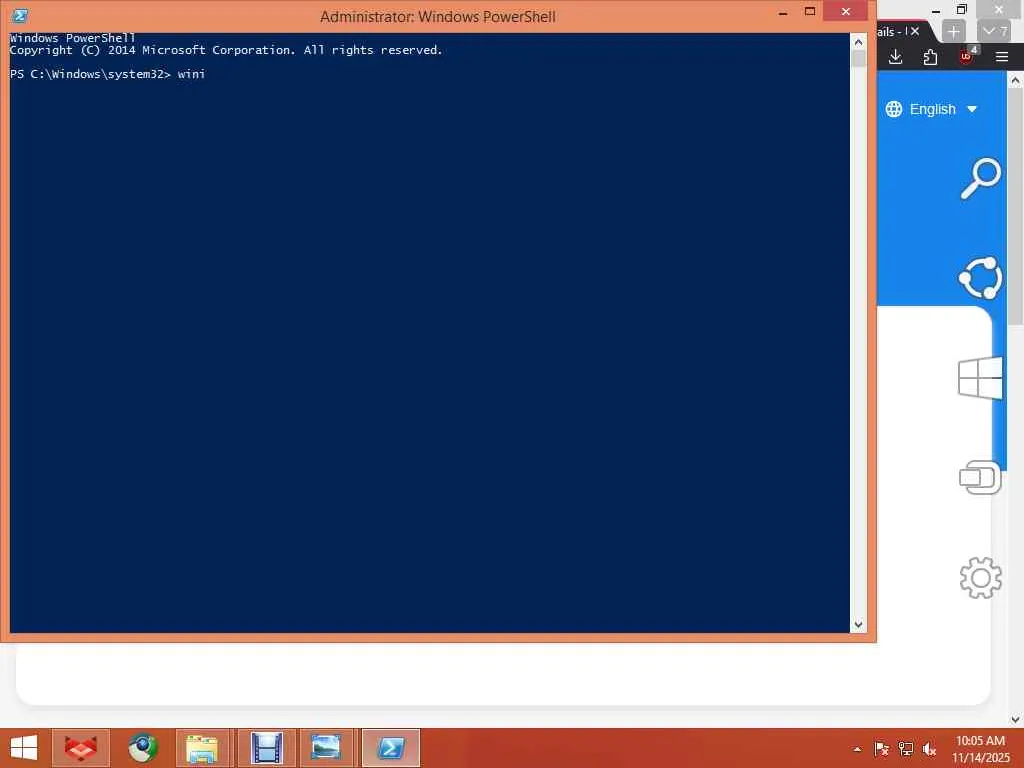Click the overlapping screens icon on webpage

pos(980,477)
